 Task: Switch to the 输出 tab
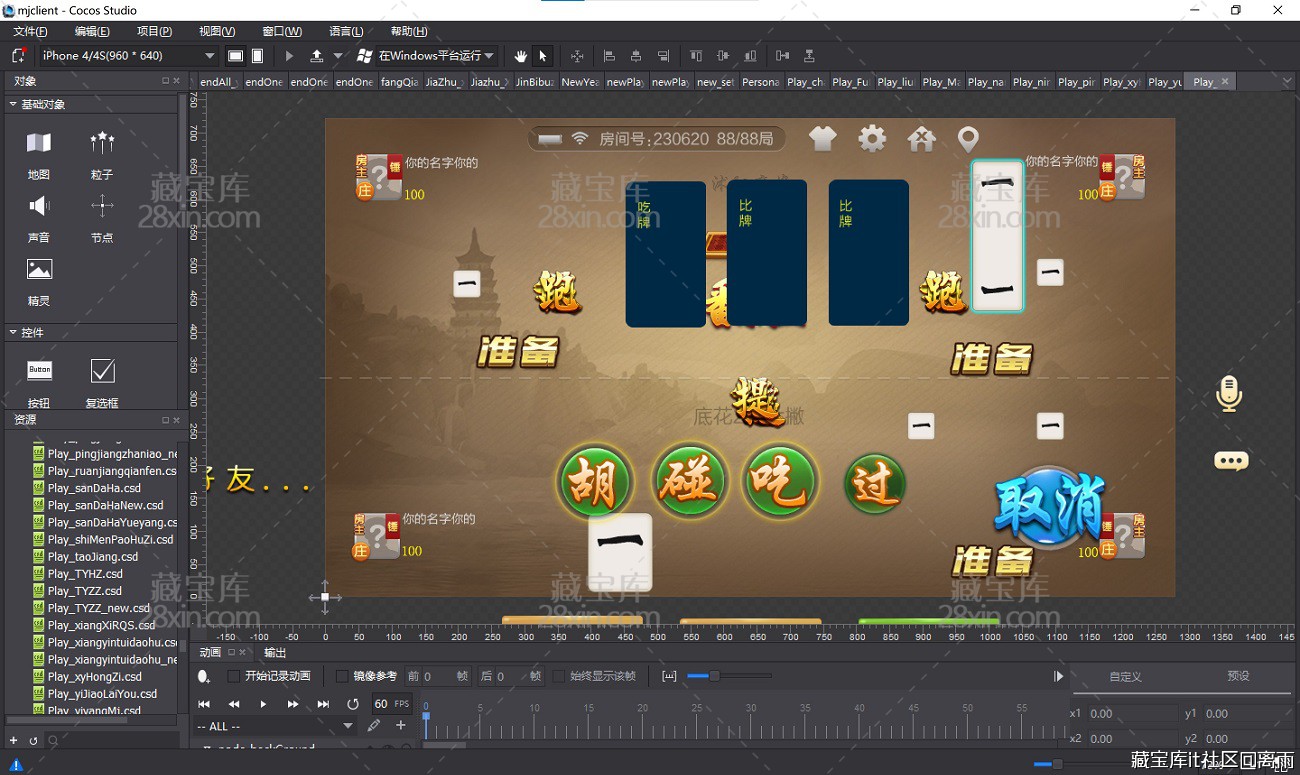(x=275, y=652)
